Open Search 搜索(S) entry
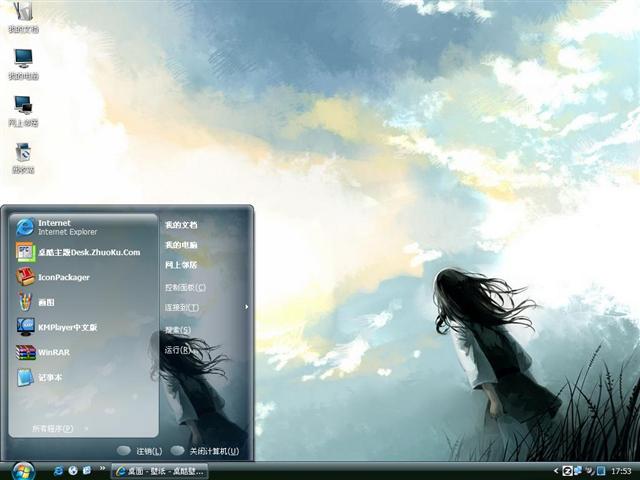Viewport: 640px width, 480px height. 178,330
